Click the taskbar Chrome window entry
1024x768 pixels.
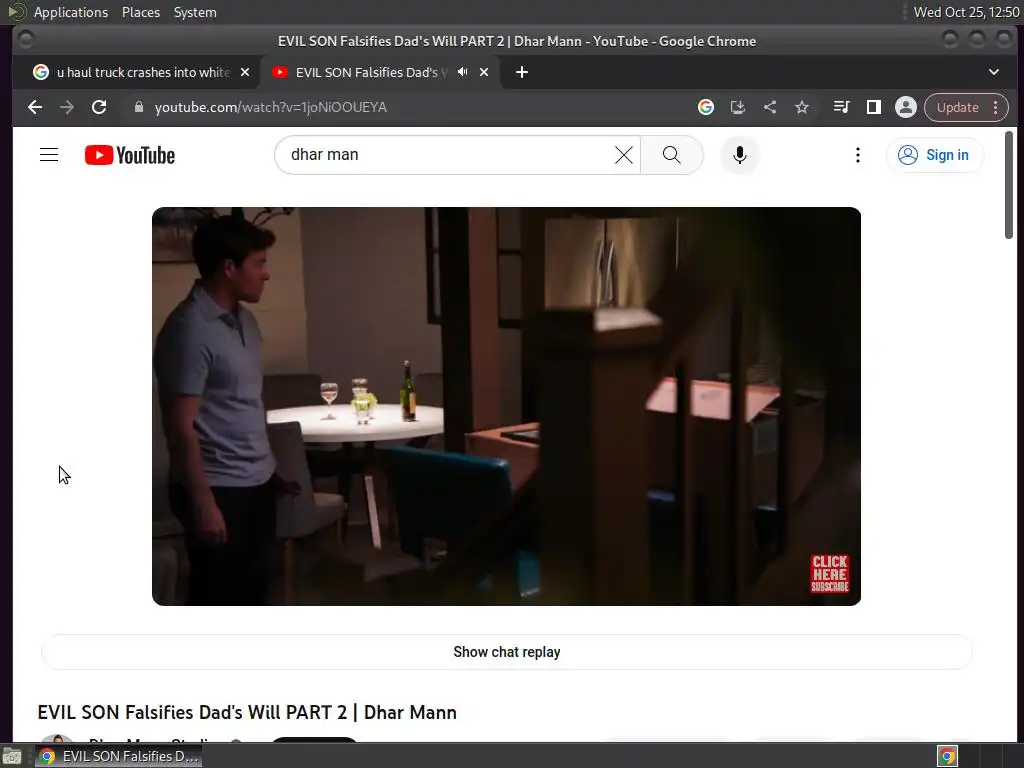118,756
